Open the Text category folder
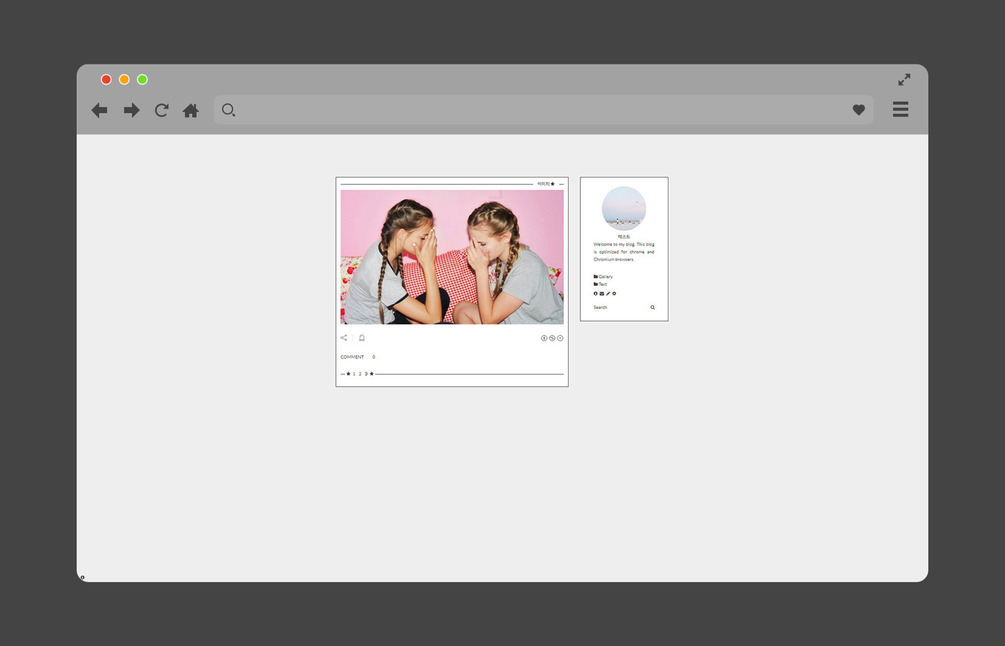Viewport: 1005px width, 646px height. point(601,284)
